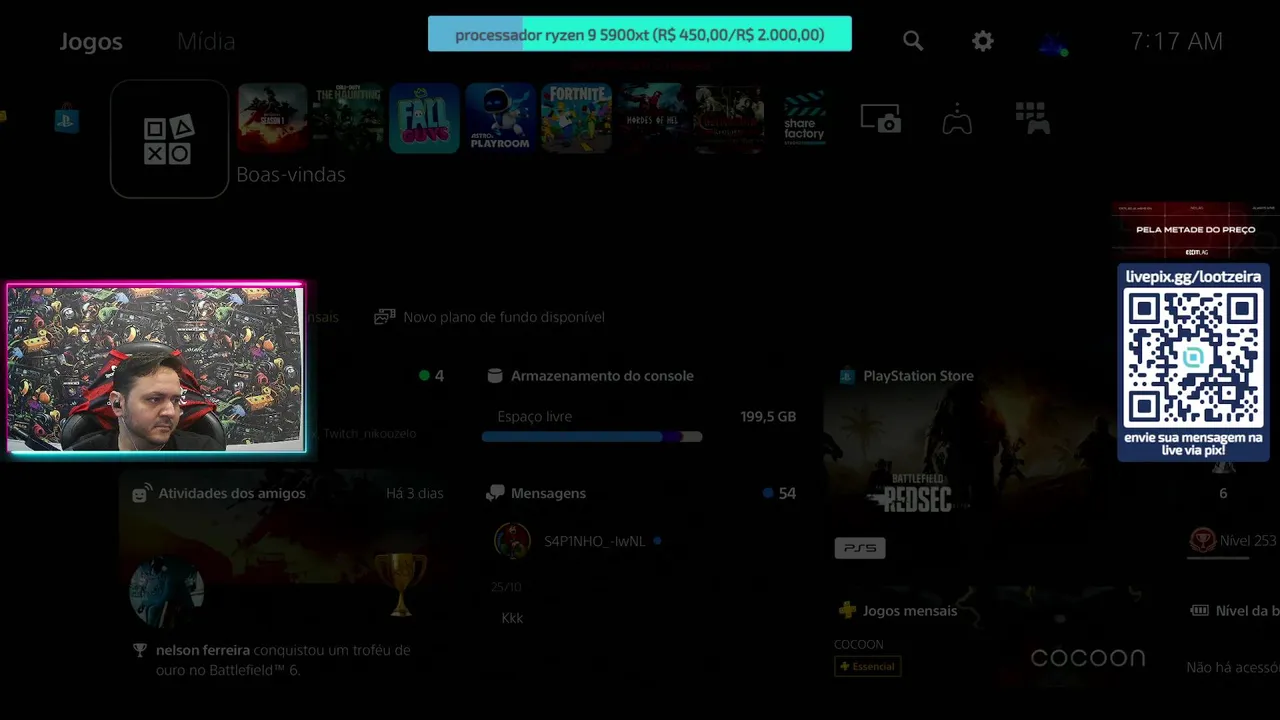Click the Twitch_nikouzelo friend name
The image size is (1280, 720).
[369, 434]
